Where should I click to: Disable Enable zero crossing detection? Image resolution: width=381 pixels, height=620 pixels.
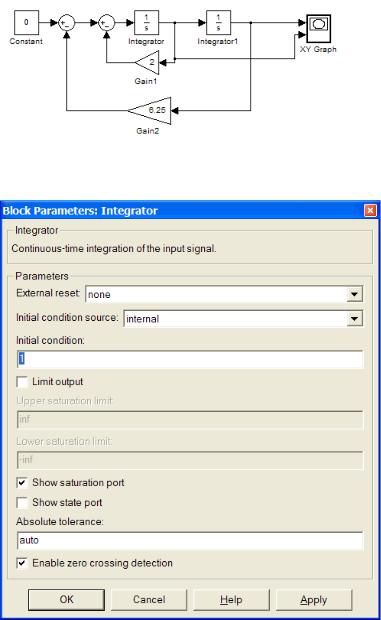tap(22, 563)
